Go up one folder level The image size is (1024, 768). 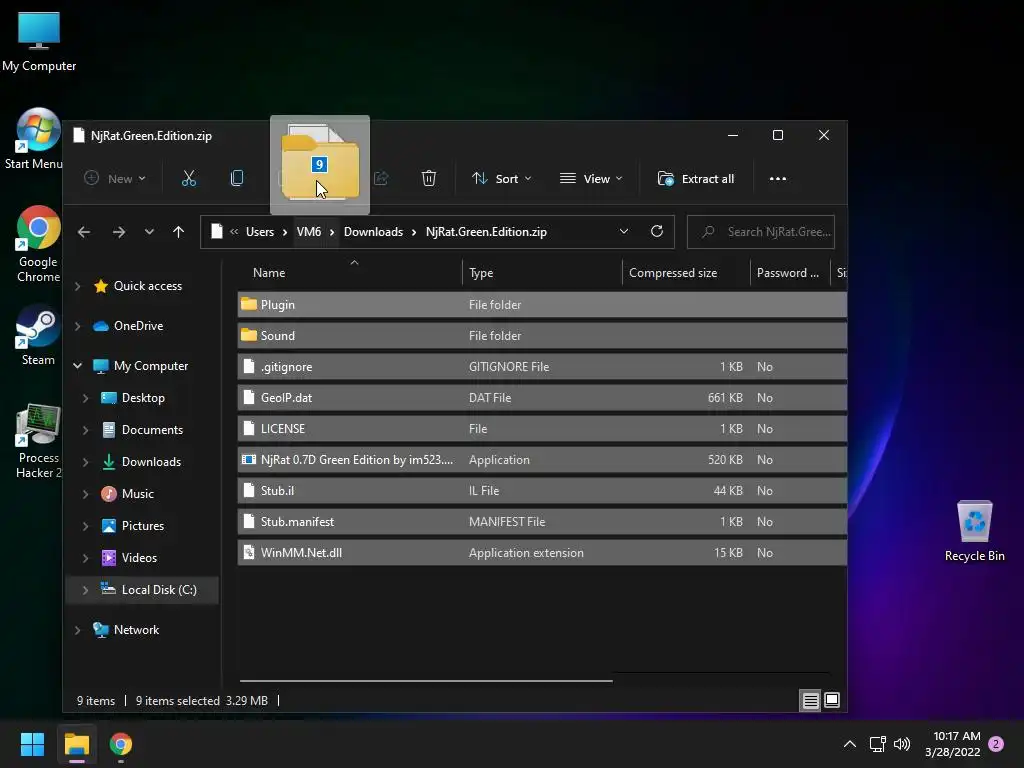(178, 232)
